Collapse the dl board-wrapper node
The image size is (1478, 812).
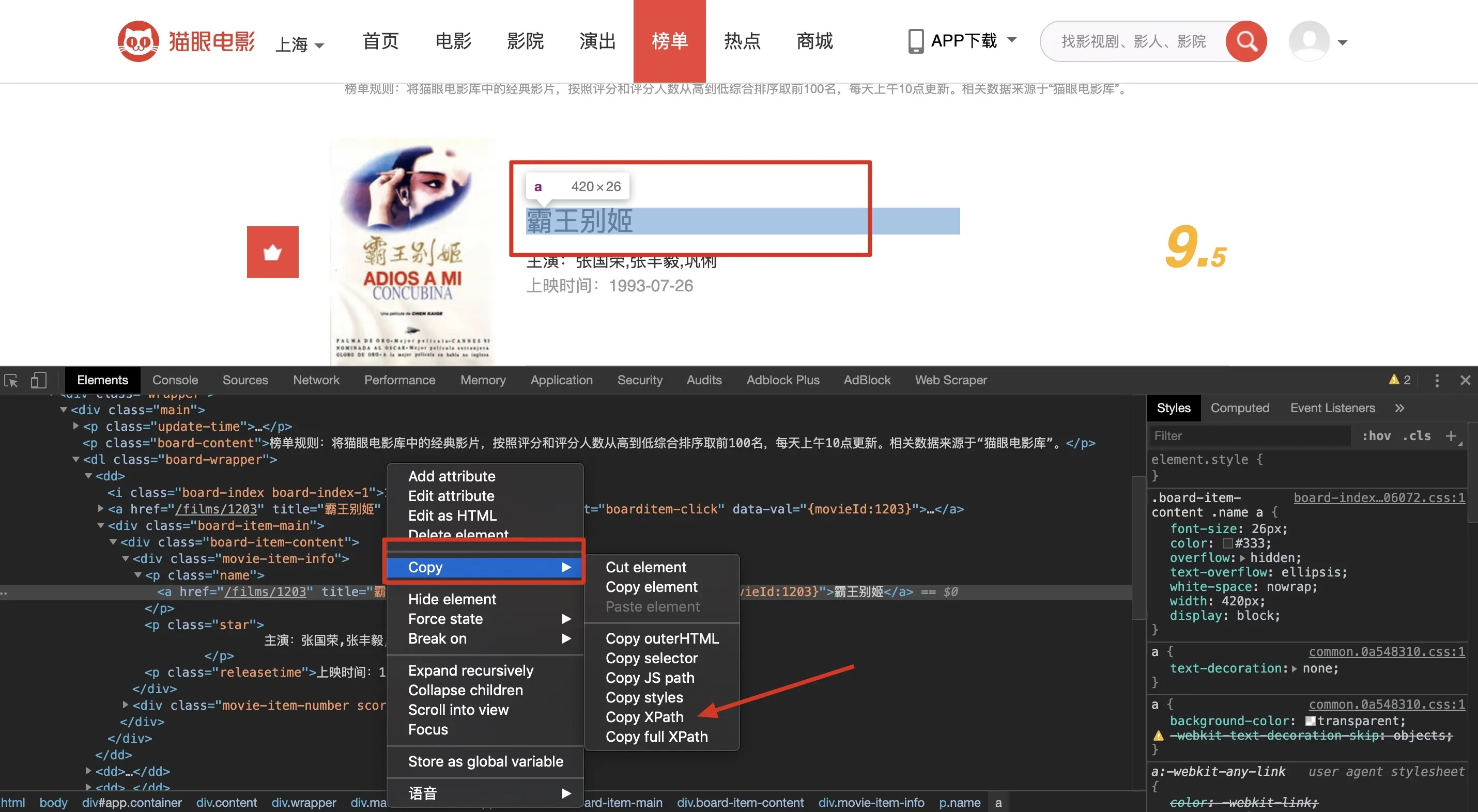[76, 459]
